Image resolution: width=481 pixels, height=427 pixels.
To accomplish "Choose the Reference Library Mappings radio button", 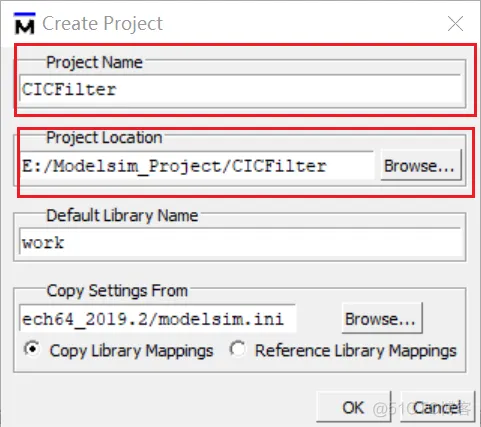I will point(238,349).
